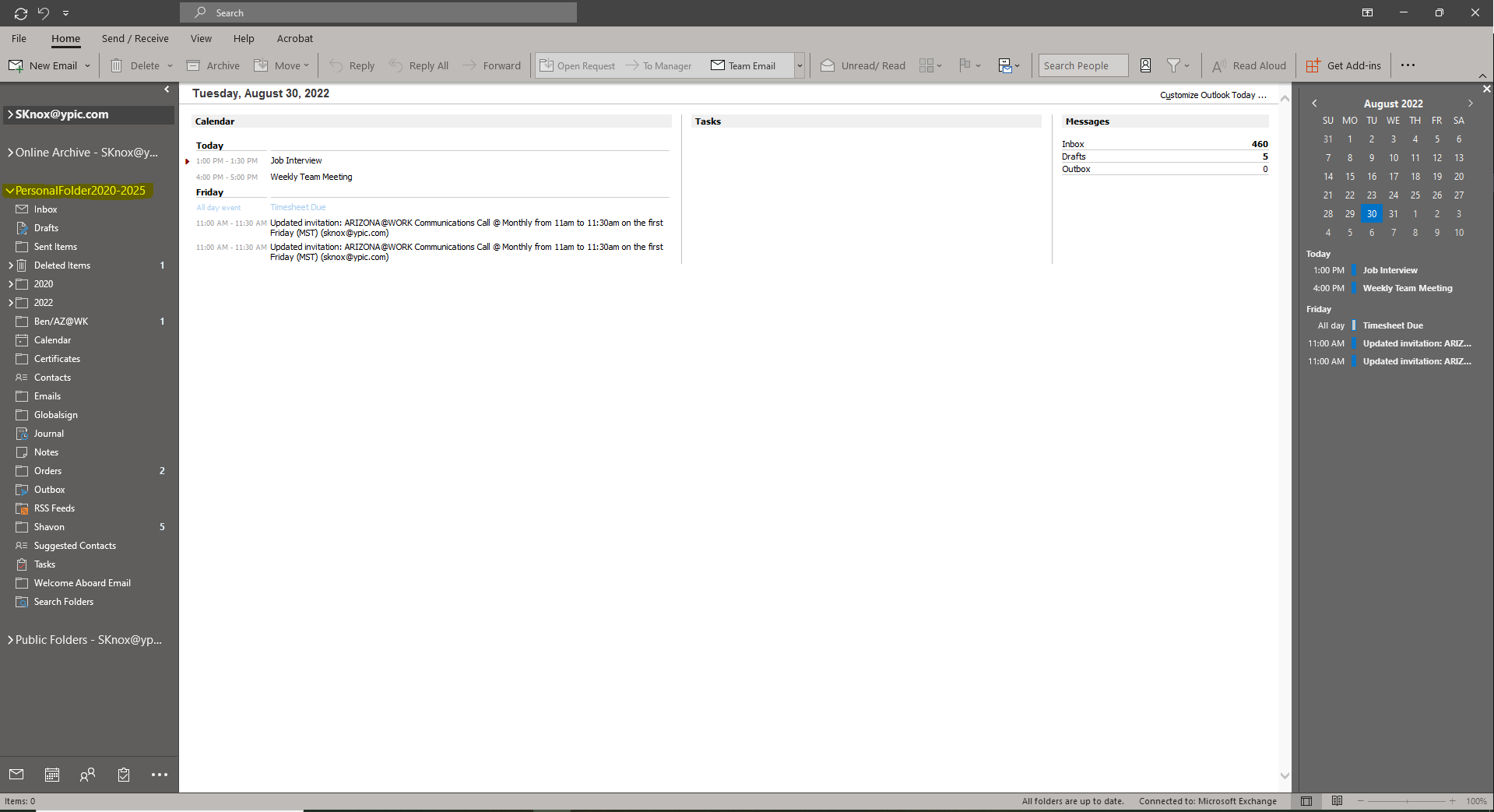This screenshot has width=1494, height=812.
Task: Select the Open Request quick step
Action: coord(578,66)
